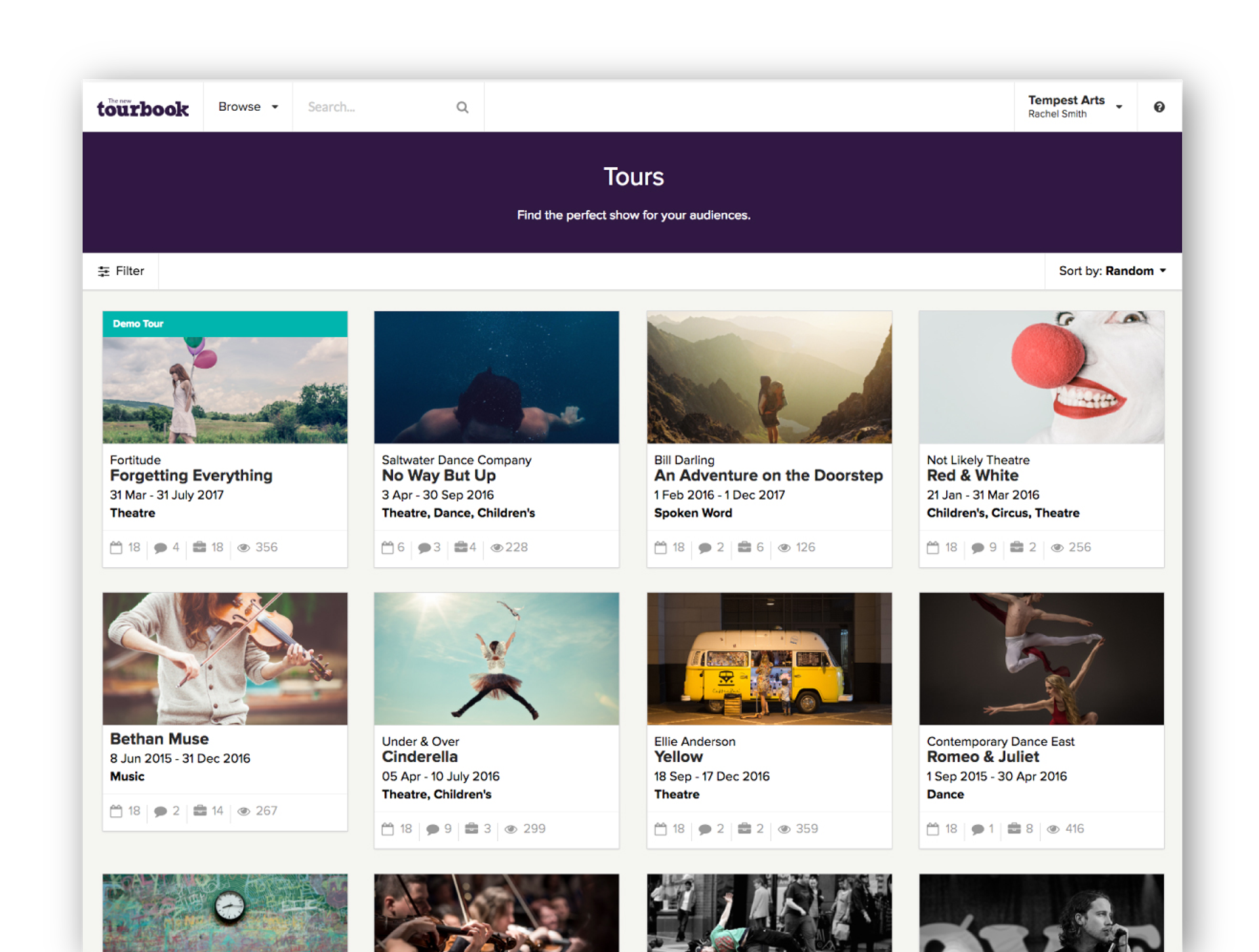Click the underwater swimmer thumbnail
The image size is (1259, 952).
click(496, 377)
